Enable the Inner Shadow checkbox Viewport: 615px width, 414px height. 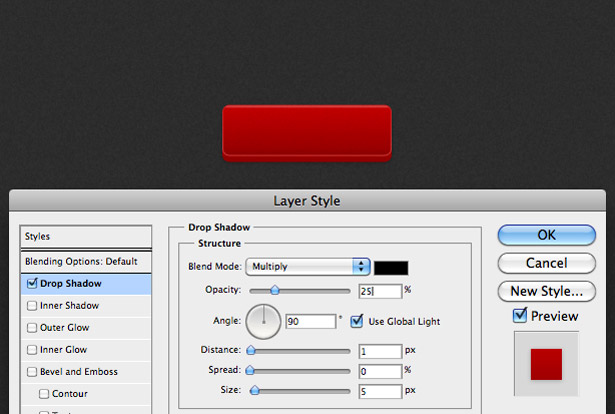pyautogui.click(x=32, y=306)
